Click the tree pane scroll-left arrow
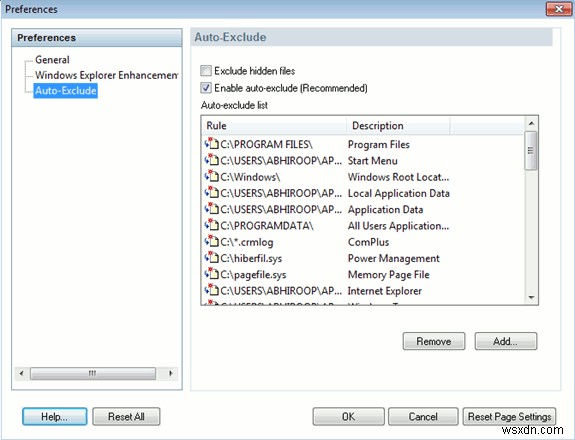Viewport: 575px width, 440px height. click(22, 373)
